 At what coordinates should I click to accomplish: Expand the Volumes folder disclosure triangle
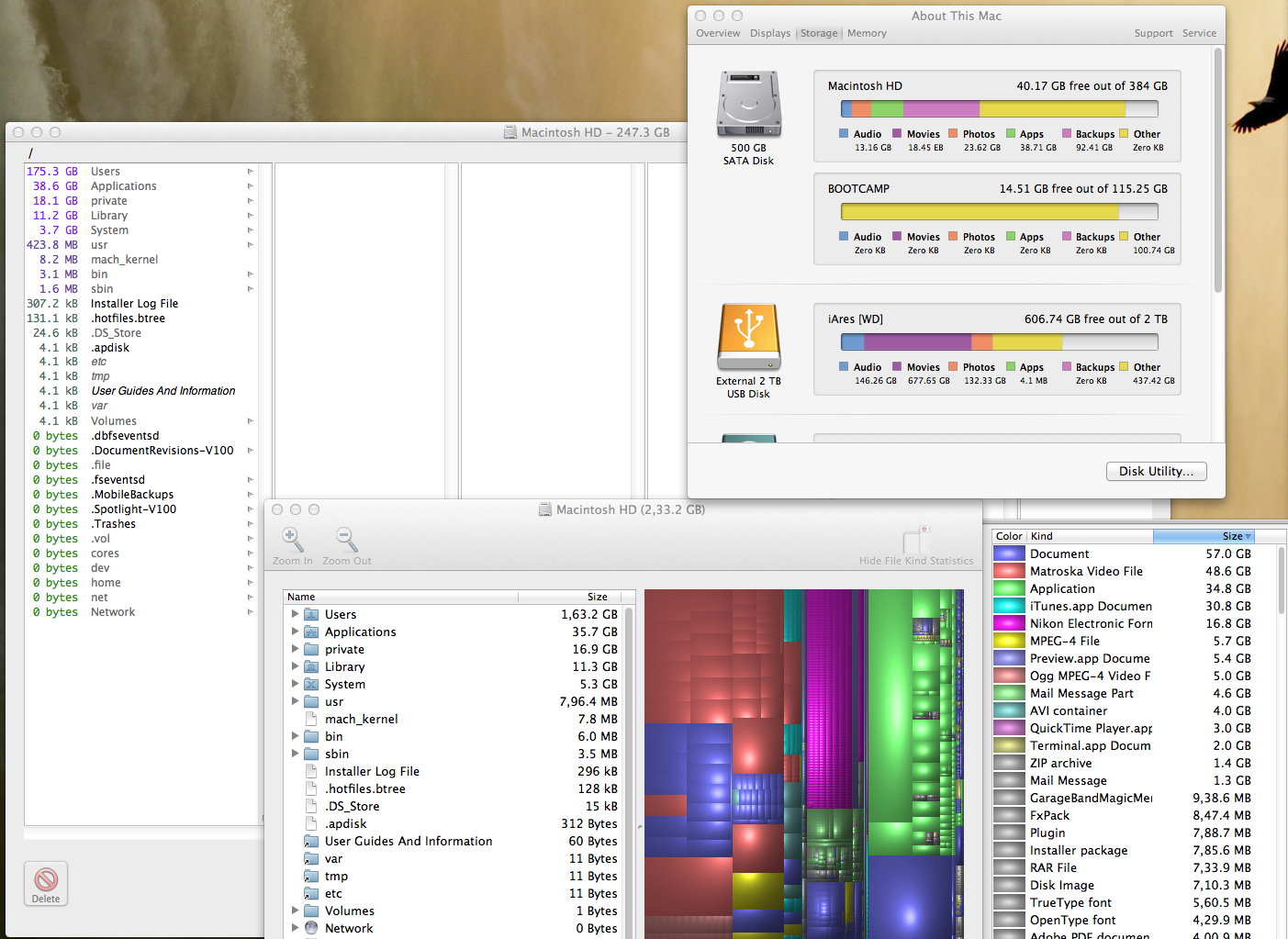(295, 911)
